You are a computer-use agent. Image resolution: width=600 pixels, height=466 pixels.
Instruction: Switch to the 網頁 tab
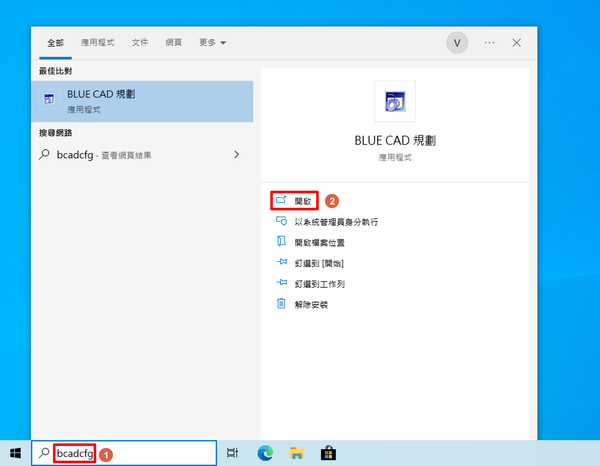coord(173,42)
